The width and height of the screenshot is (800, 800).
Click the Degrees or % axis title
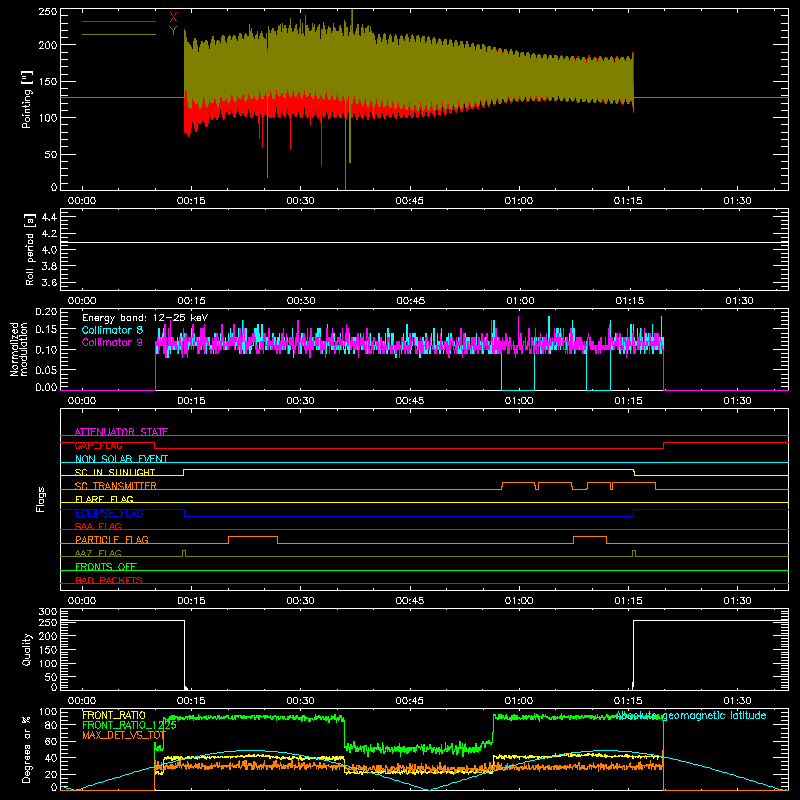coord(27,749)
